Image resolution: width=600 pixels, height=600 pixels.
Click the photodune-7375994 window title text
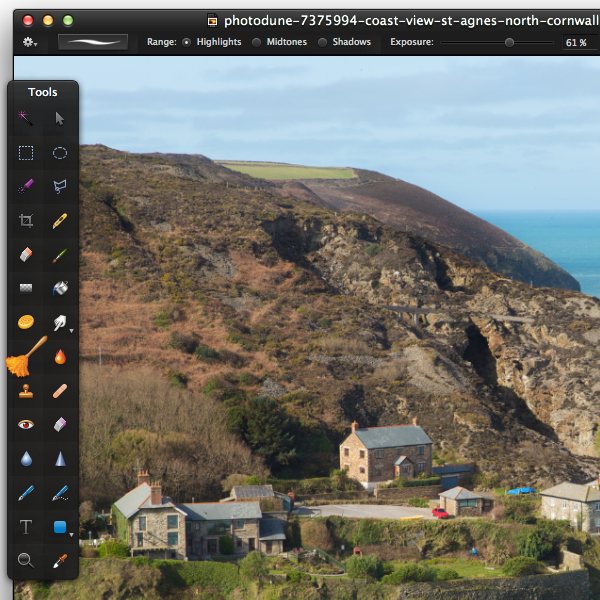(412, 21)
